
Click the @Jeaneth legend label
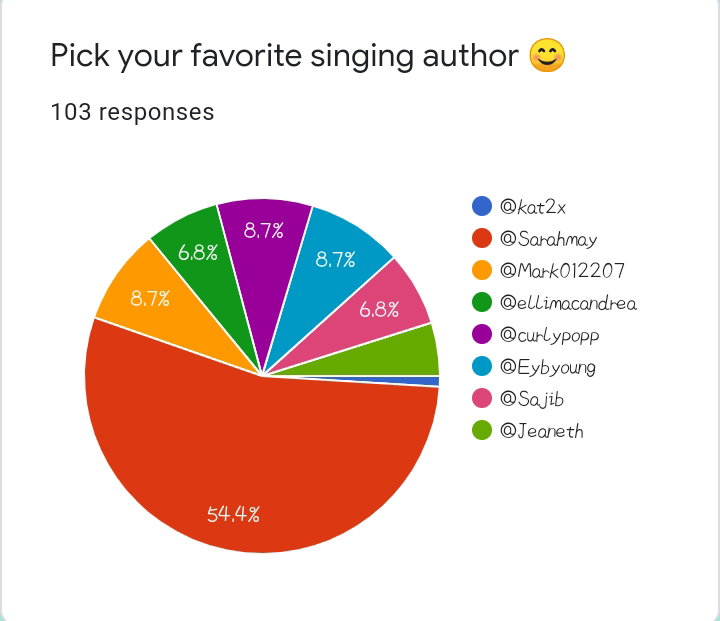click(x=542, y=431)
